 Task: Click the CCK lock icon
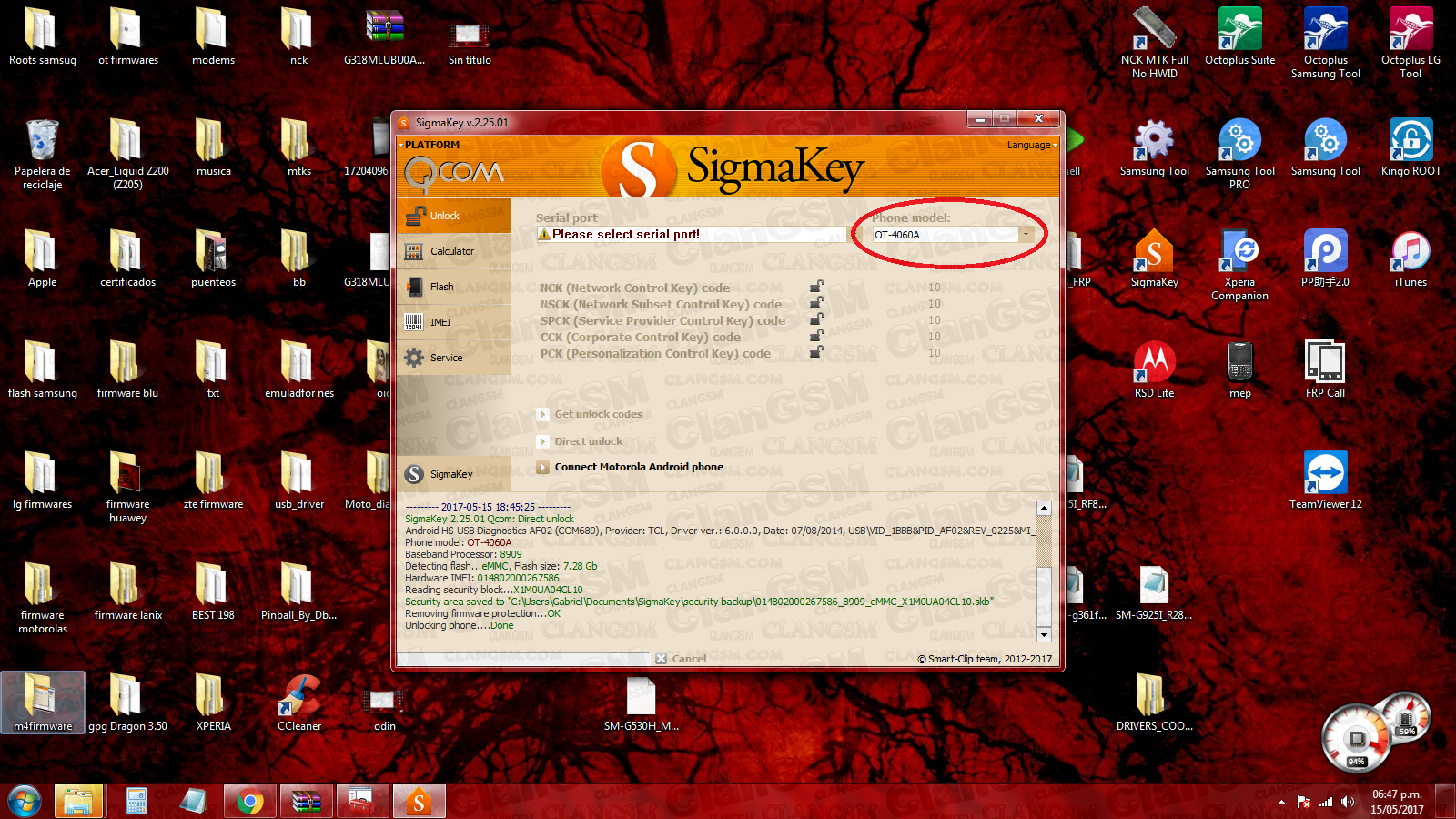click(816, 336)
